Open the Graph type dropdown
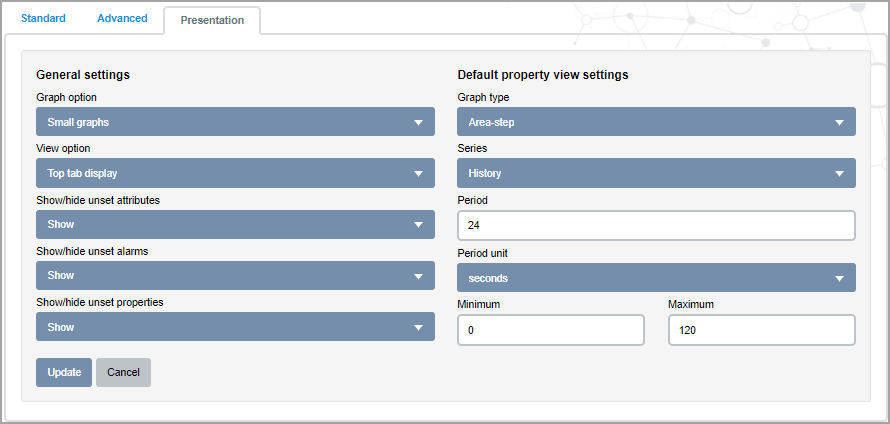The image size is (890, 424). 656,122
